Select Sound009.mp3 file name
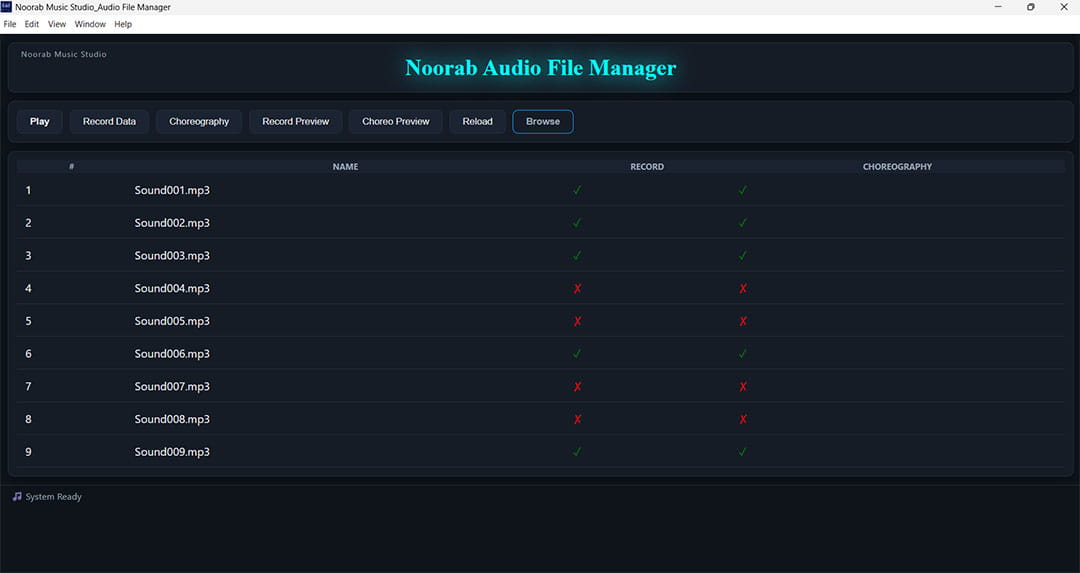Screen dimensions: 1080x573 172,452
